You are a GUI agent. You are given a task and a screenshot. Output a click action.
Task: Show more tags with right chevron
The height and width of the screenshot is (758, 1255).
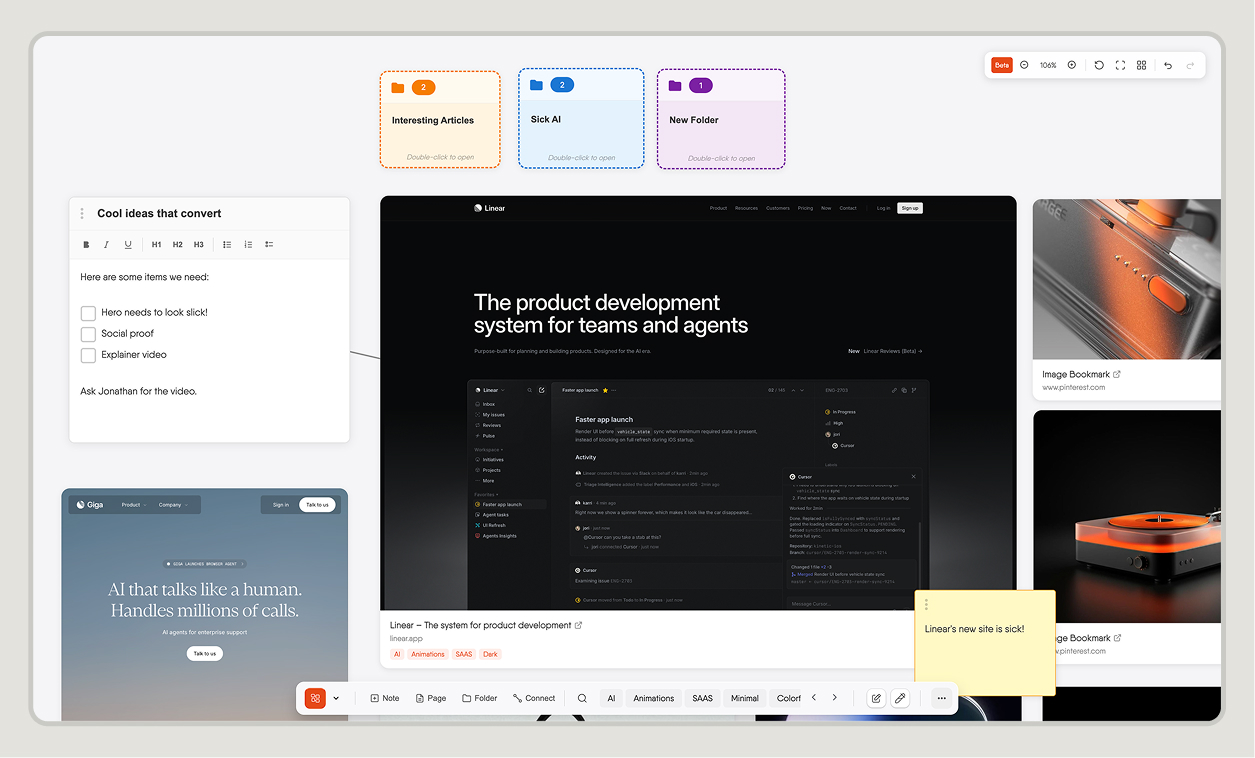[x=835, y=698]
